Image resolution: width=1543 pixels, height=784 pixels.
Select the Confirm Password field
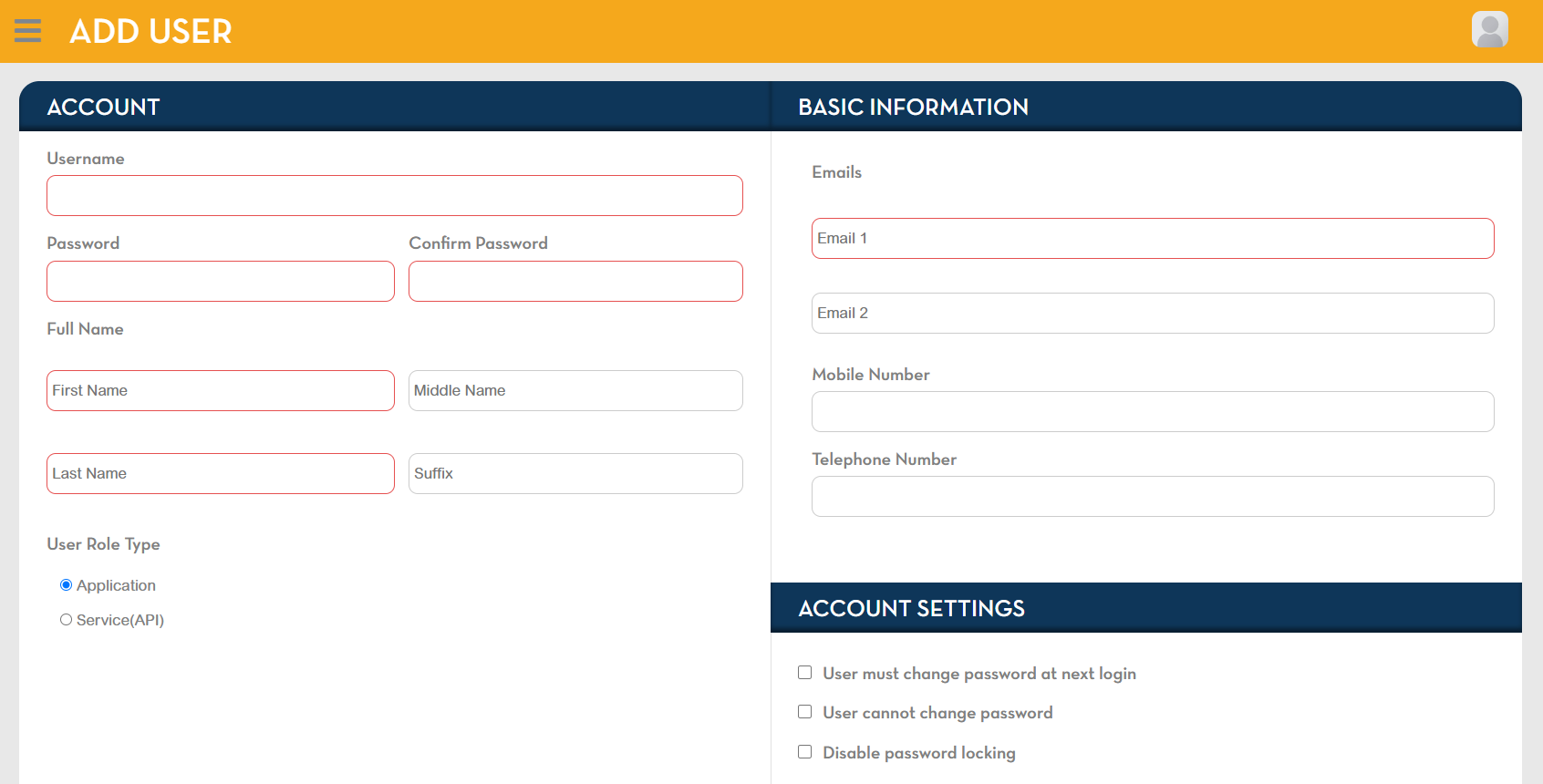point(575,282)
